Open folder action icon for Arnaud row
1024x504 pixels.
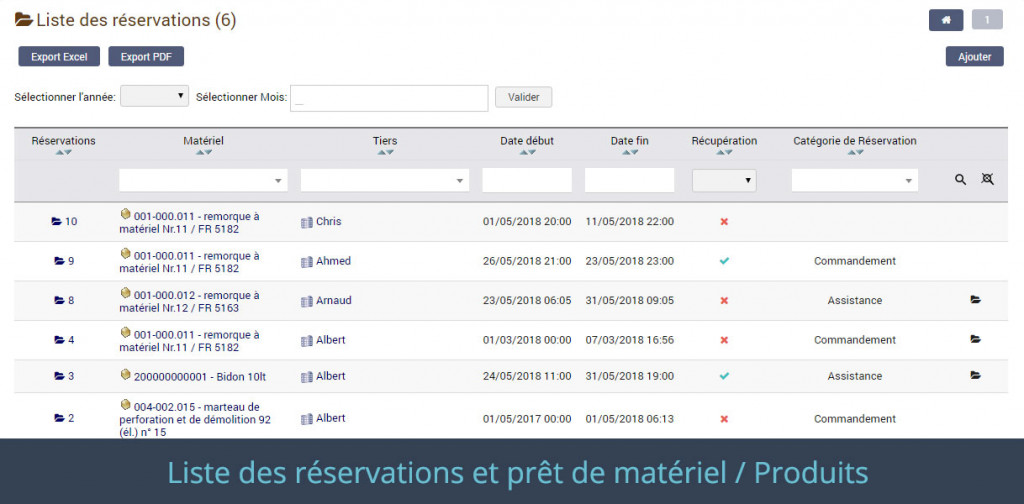(976, 300)
